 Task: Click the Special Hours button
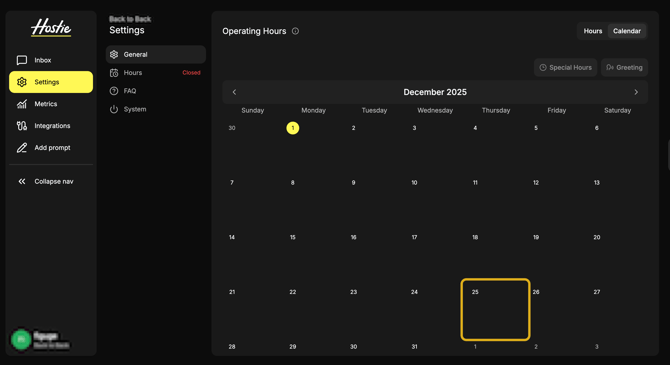pos(565,68)
